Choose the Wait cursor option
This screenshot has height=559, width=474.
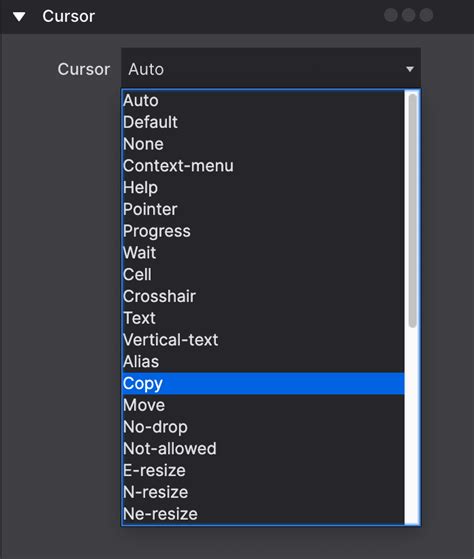pos(263,253)
